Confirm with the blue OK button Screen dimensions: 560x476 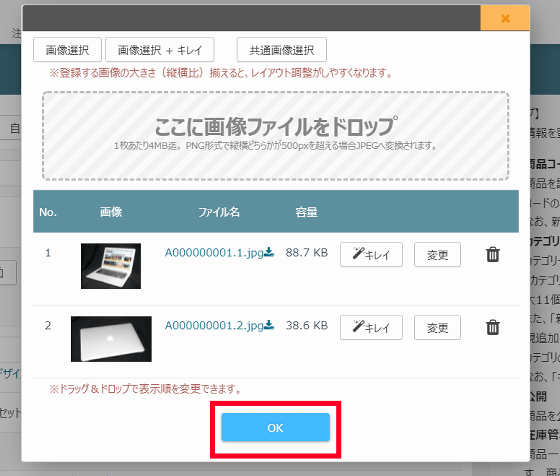point(275,427)
